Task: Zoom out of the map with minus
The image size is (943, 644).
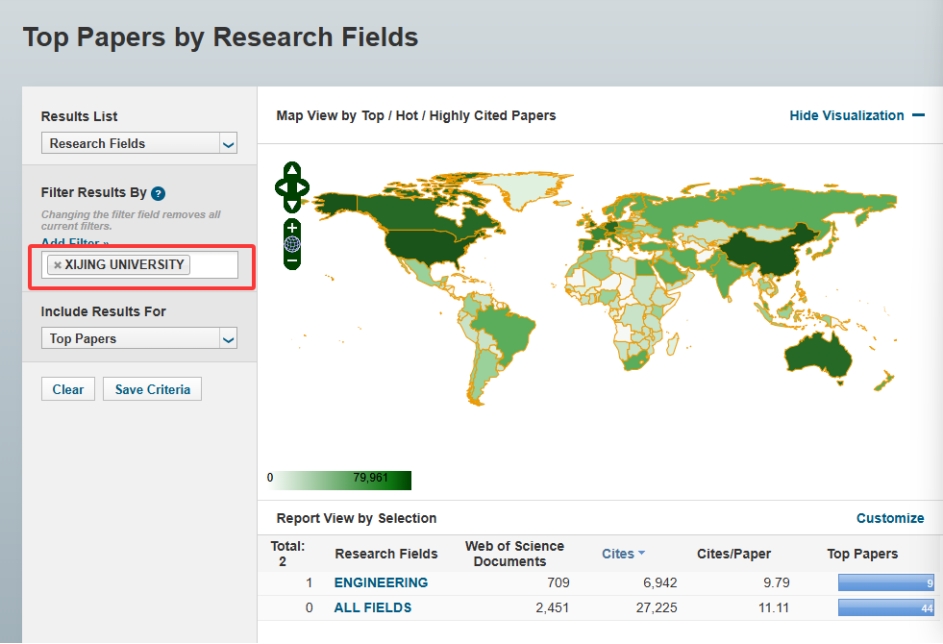Action: coord(292,260)
